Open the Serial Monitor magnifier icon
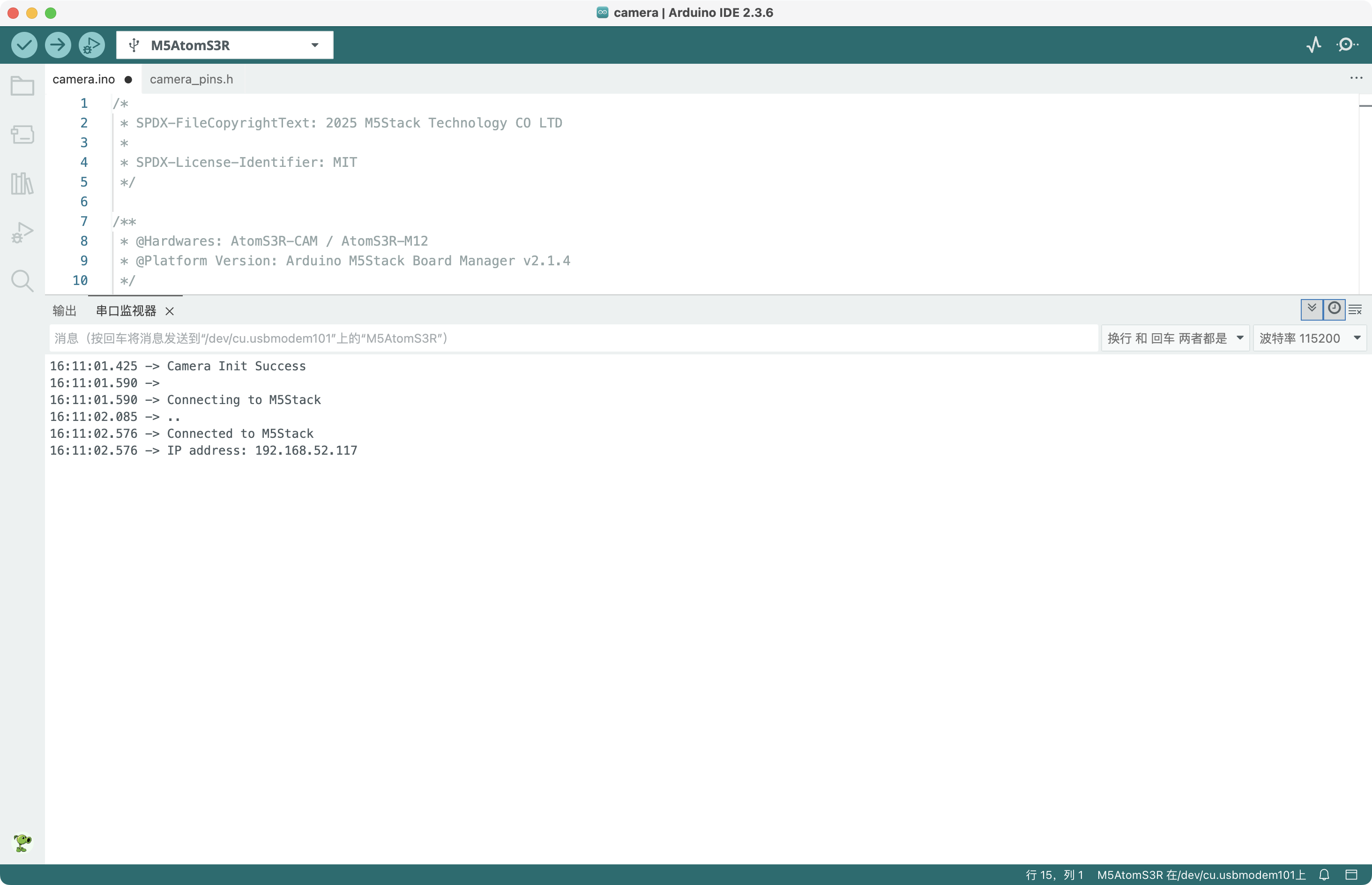 pos(1347,45)
